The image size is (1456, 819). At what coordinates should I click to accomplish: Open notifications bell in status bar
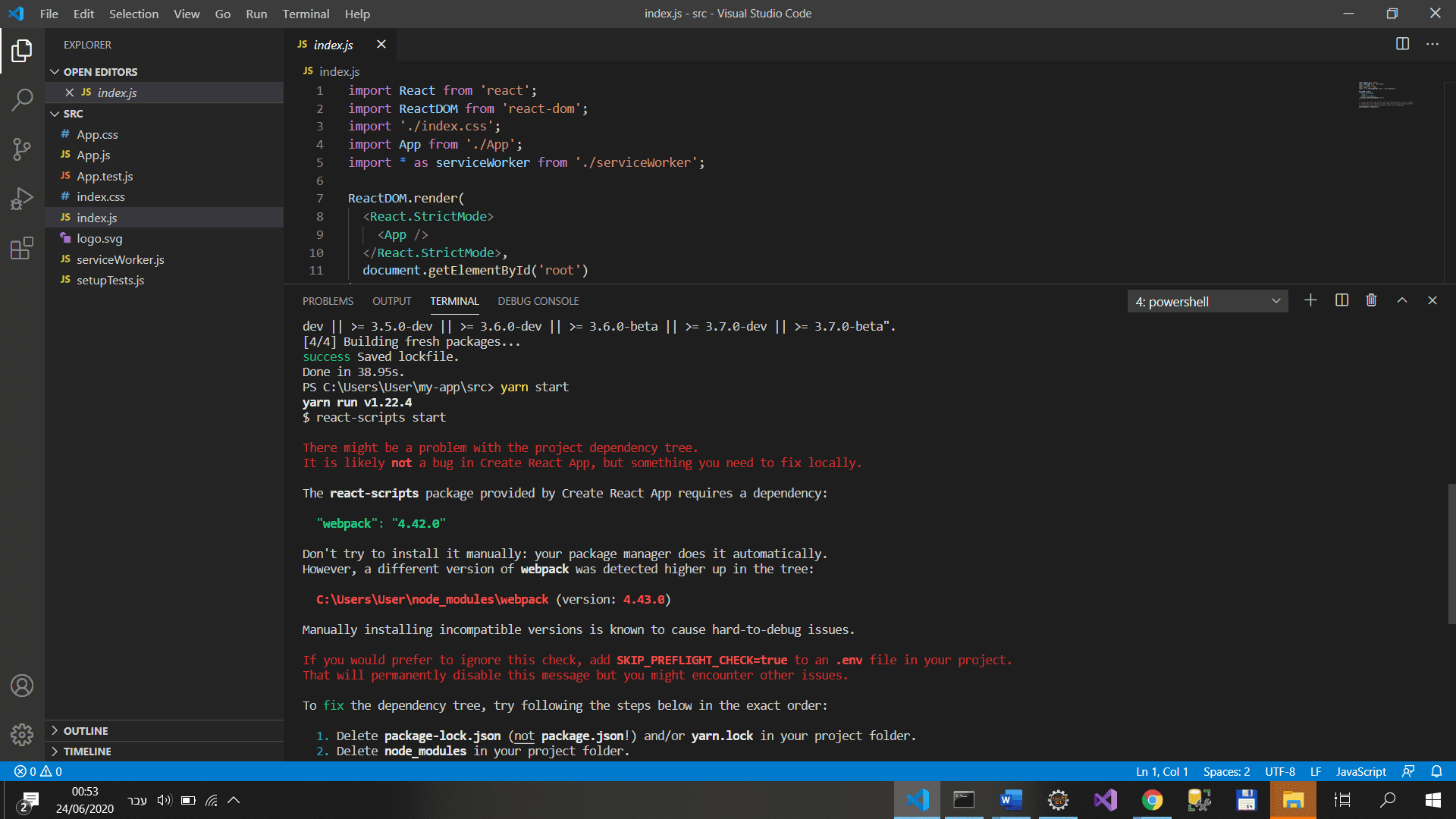coord(1436,771)
